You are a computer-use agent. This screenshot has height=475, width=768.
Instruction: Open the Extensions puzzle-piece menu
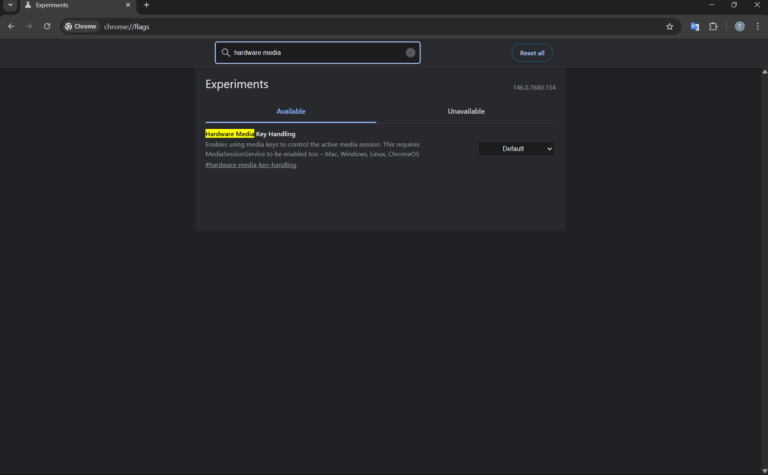pos(713,26)
